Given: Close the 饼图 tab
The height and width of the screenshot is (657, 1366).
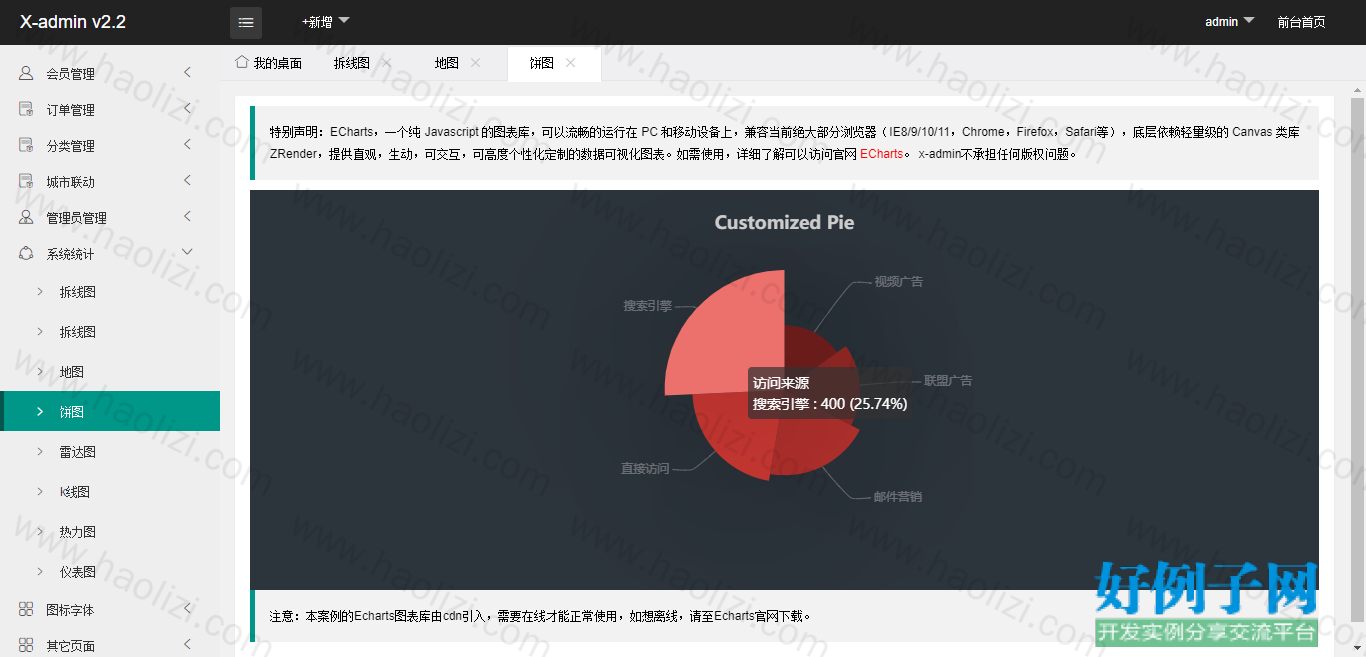Looking at the screenshot, I should coord(570,62).
